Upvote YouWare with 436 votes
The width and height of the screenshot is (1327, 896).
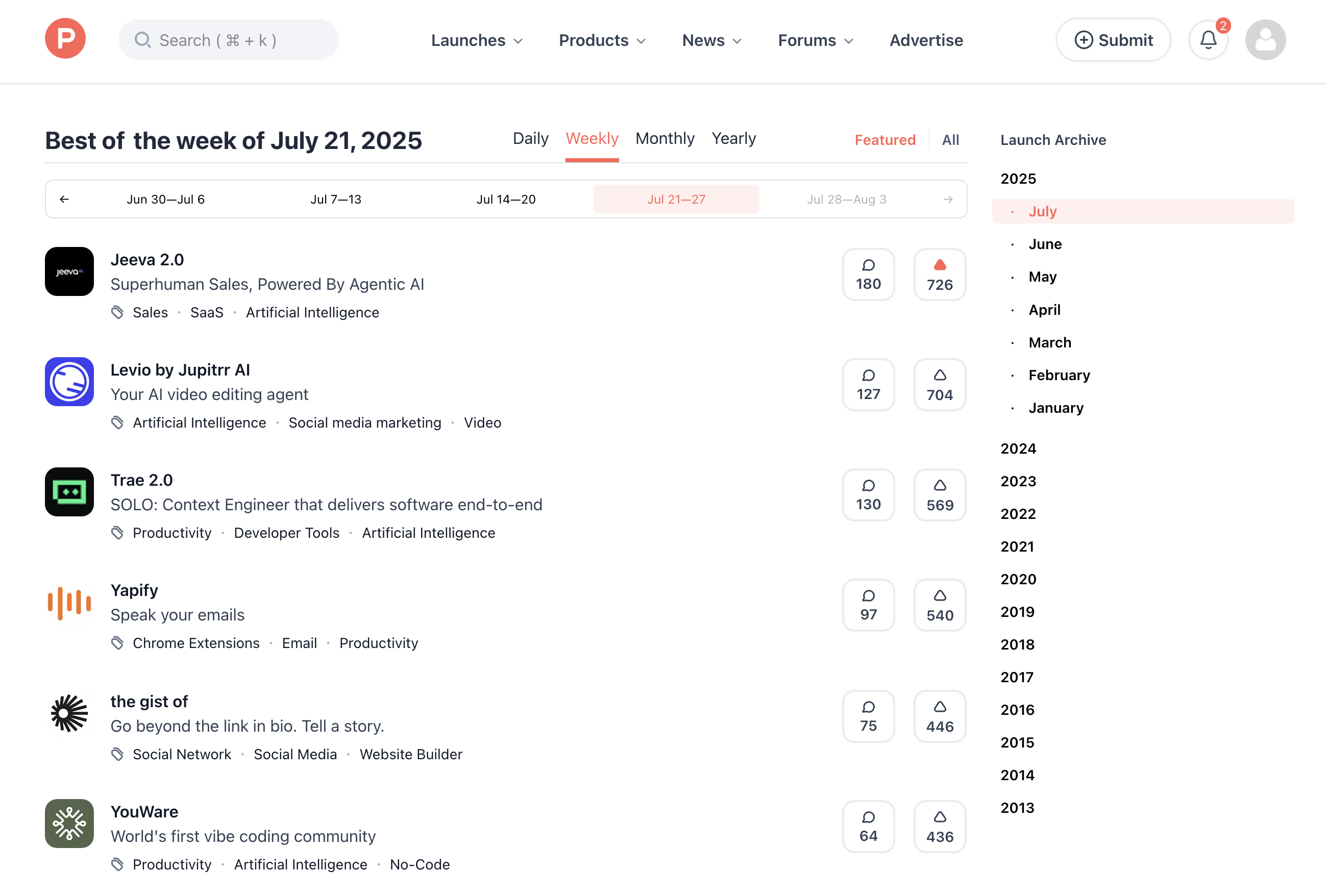940,827
